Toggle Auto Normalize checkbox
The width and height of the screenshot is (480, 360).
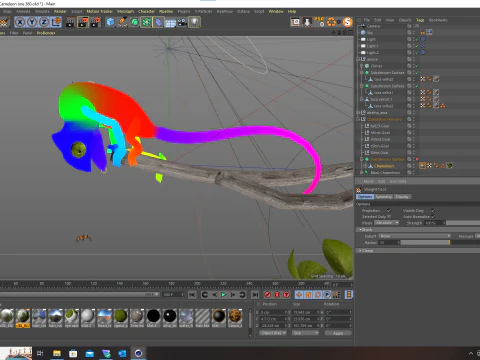(433, 217)
